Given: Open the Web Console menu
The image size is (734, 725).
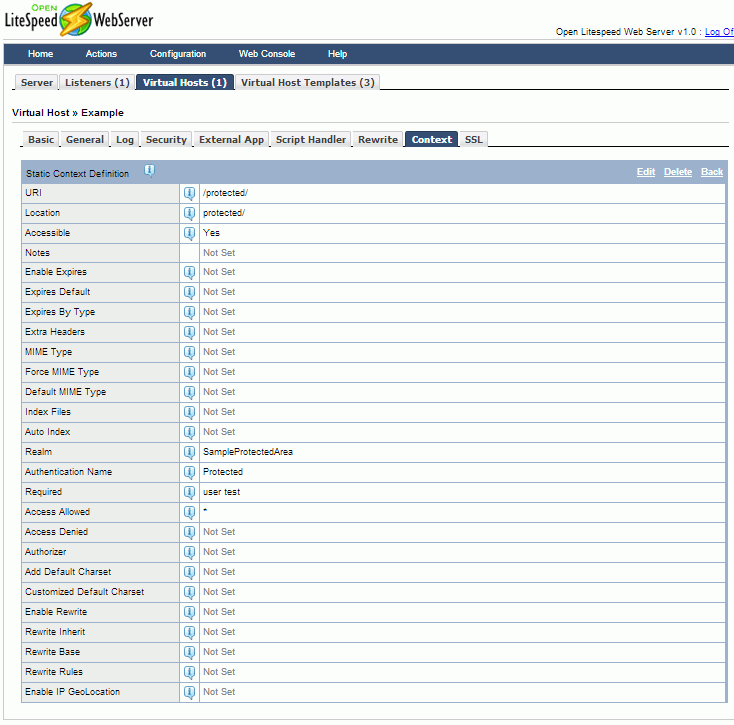Looking at the screenshot, I should click(x=266, y=54).
